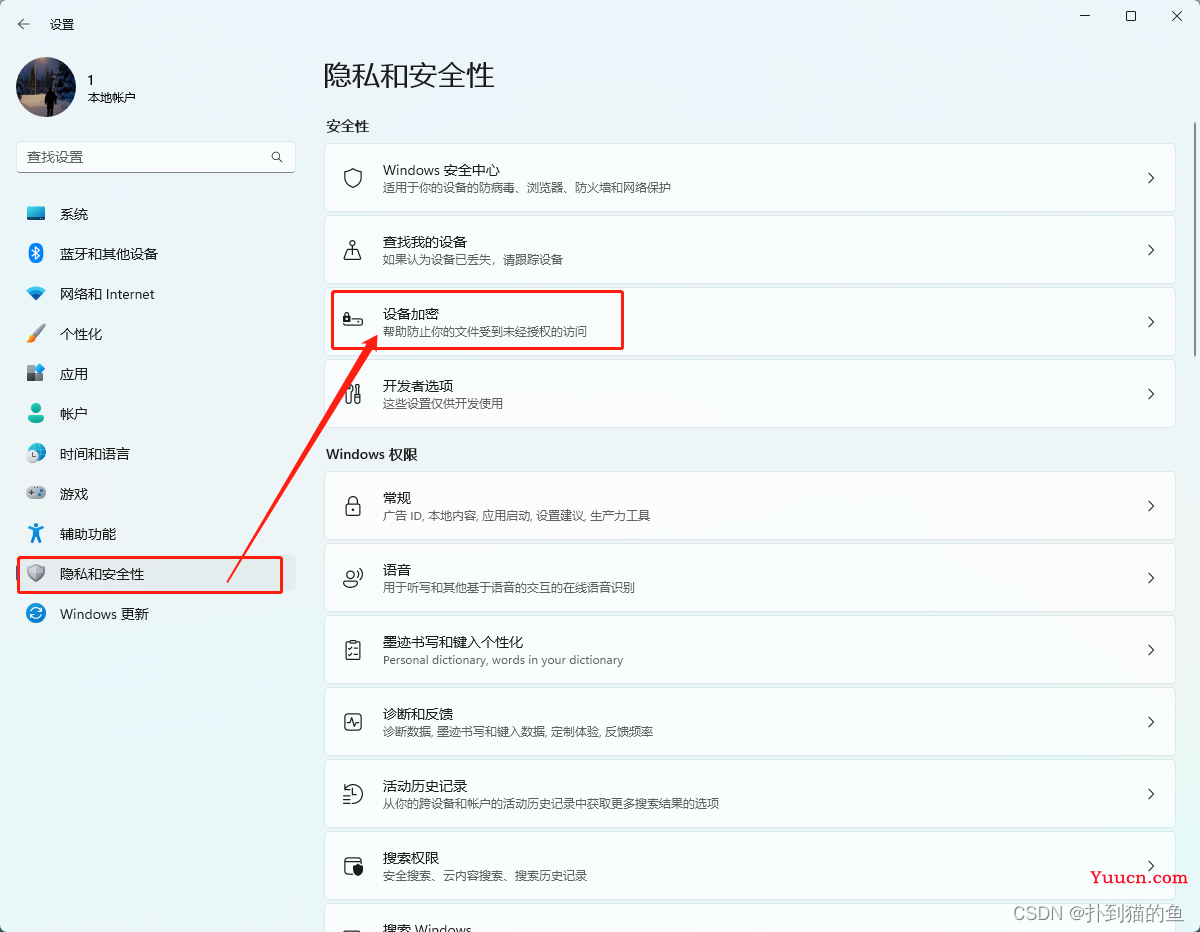Open 蓝牙和其他设备 category
This screenshot has width=1200, height=932.
pyautogui.click(x=156, y=254)
